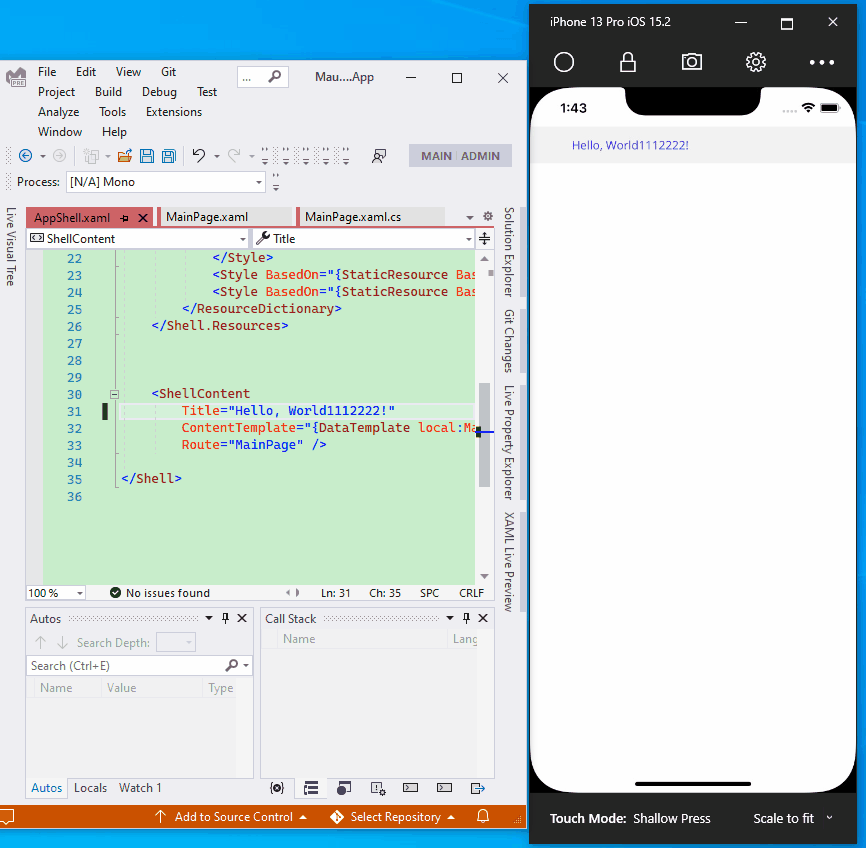The width and height of the screenshot is (866, 848).
Task: Click the notifications bell in status bar
Action: [483, 816]
